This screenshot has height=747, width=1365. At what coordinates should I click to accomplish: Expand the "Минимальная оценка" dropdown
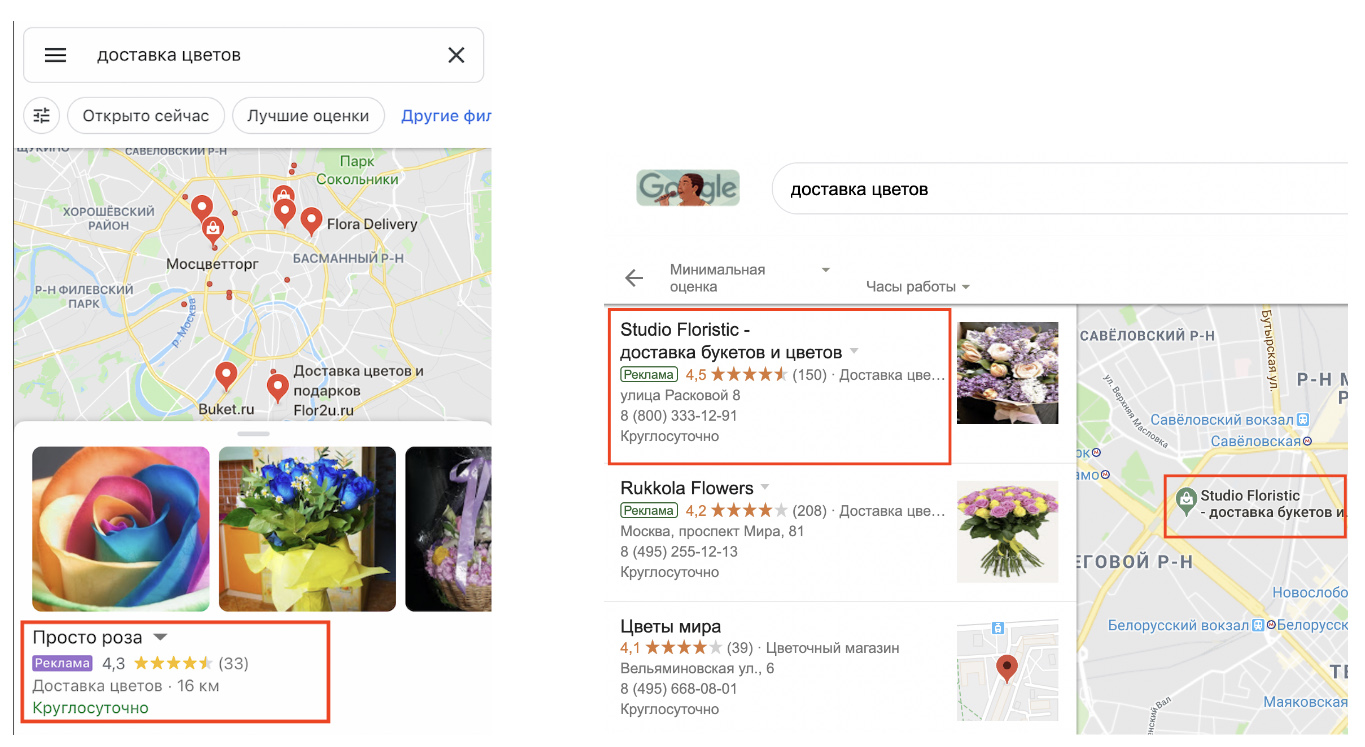(x=750, y=278)
